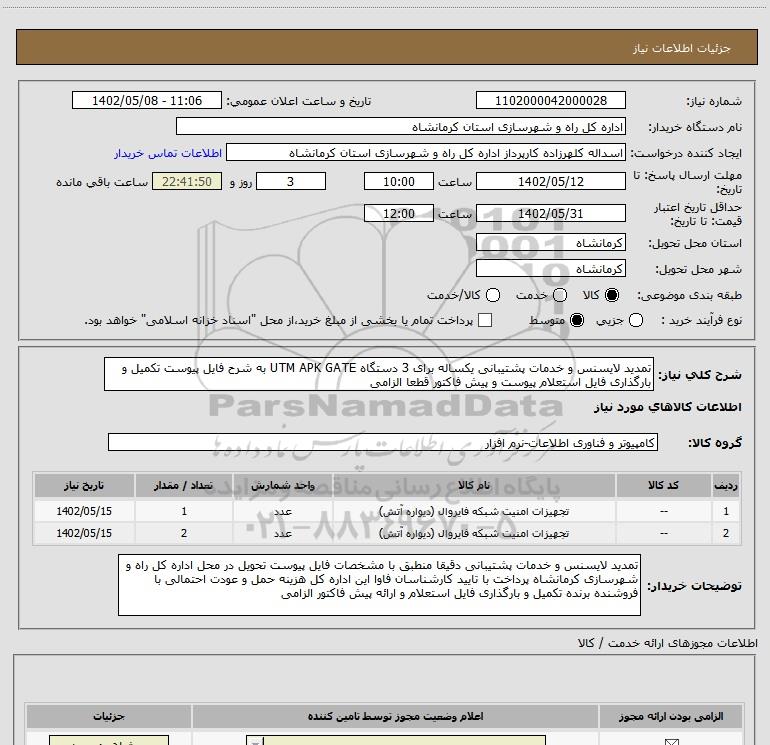The image size is (770, 745).
Task: Click the announcement date field 1402/05/08 - 11:06
Action: tap(147, 101)
